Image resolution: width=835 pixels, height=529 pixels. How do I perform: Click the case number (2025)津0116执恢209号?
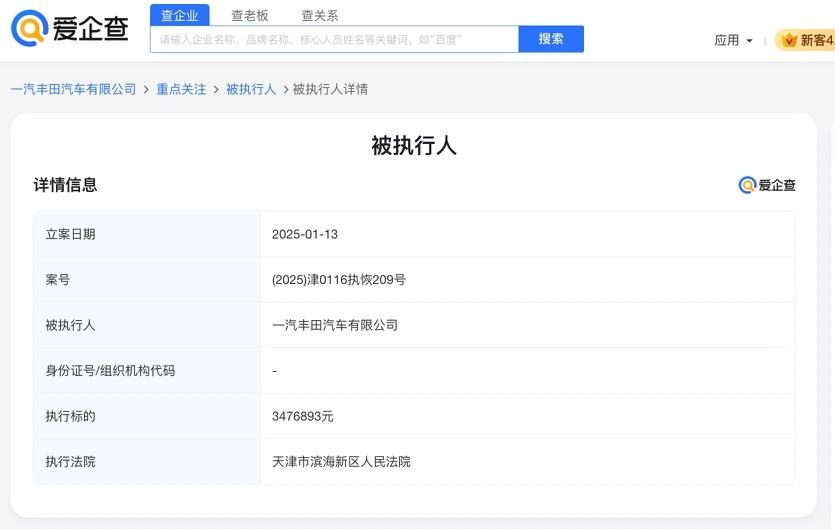pyautogui.click(x=338, y=280)
